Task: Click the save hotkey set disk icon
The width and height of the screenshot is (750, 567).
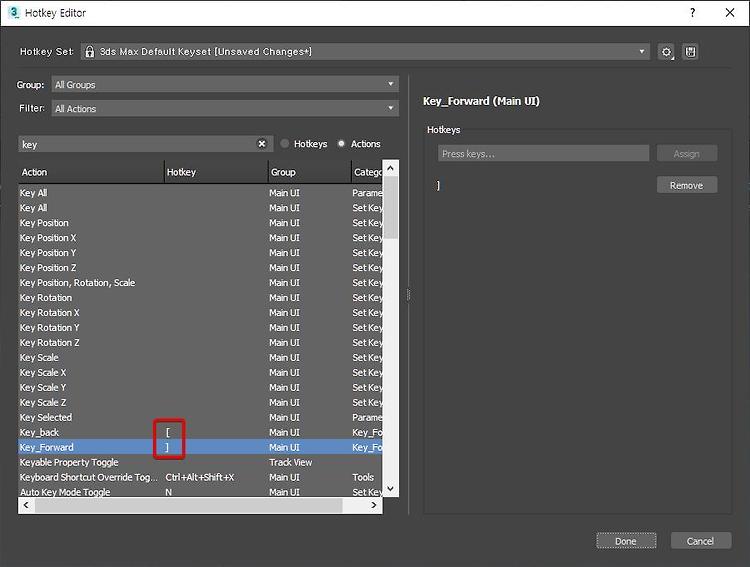Action: coord(690,52)
